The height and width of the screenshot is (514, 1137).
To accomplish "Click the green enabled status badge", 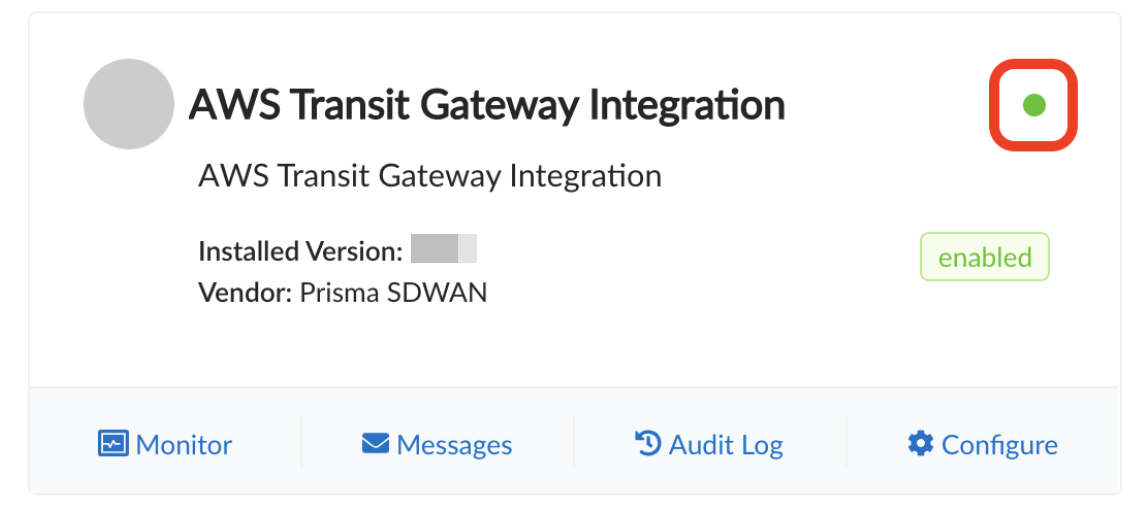I will tap(984, 257).
